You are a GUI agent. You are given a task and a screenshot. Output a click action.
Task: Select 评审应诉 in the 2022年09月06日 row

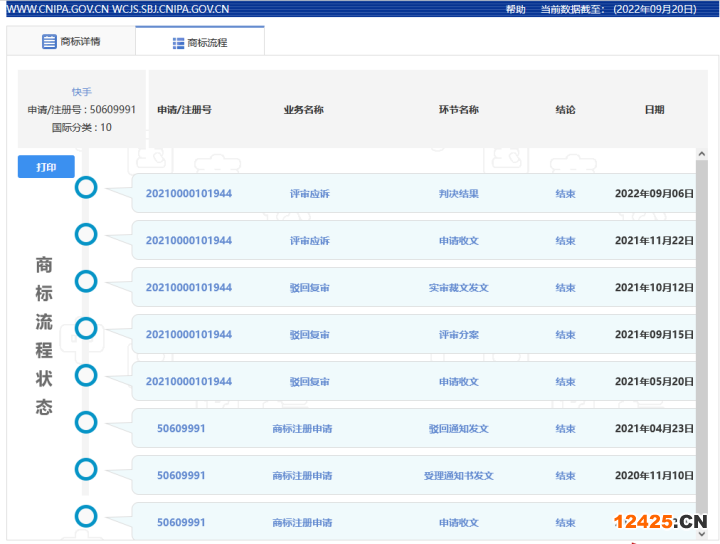(x=309, y=194)
